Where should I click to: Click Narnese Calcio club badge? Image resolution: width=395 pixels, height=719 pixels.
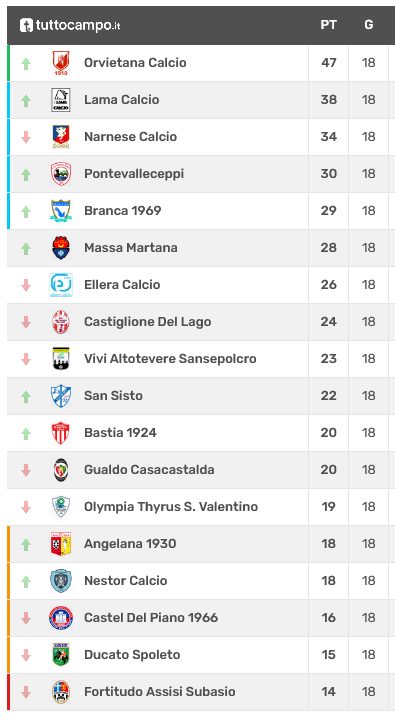tap(61, 137)
